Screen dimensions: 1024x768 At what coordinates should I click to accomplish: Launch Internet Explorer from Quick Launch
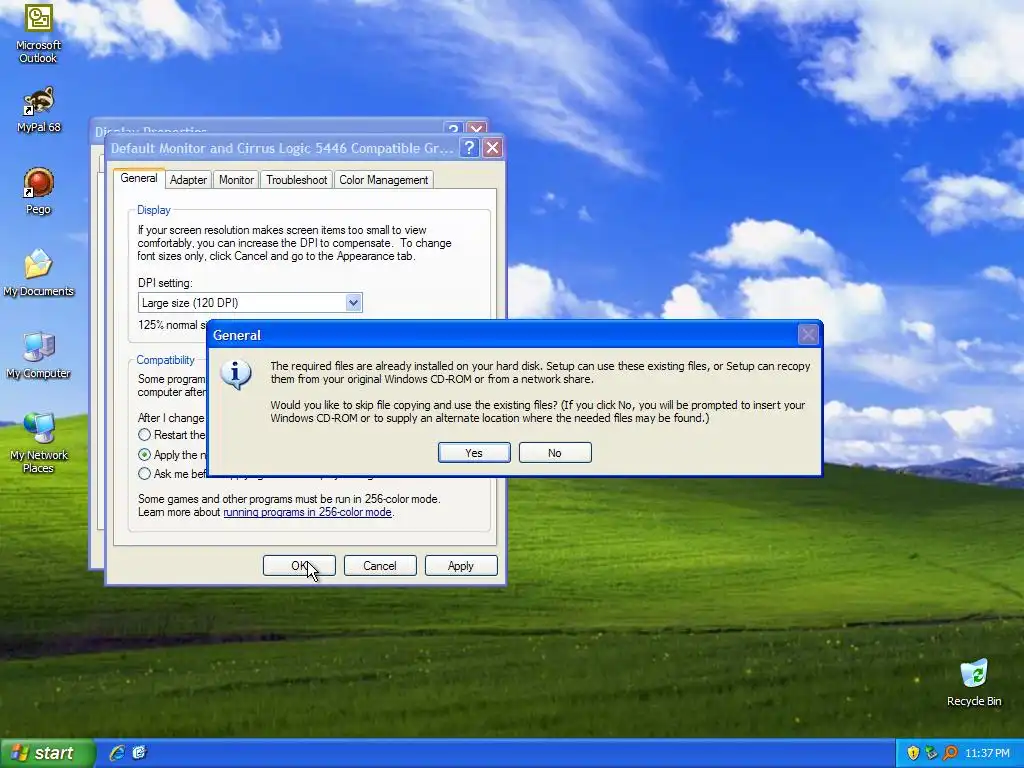click(117, 753)
